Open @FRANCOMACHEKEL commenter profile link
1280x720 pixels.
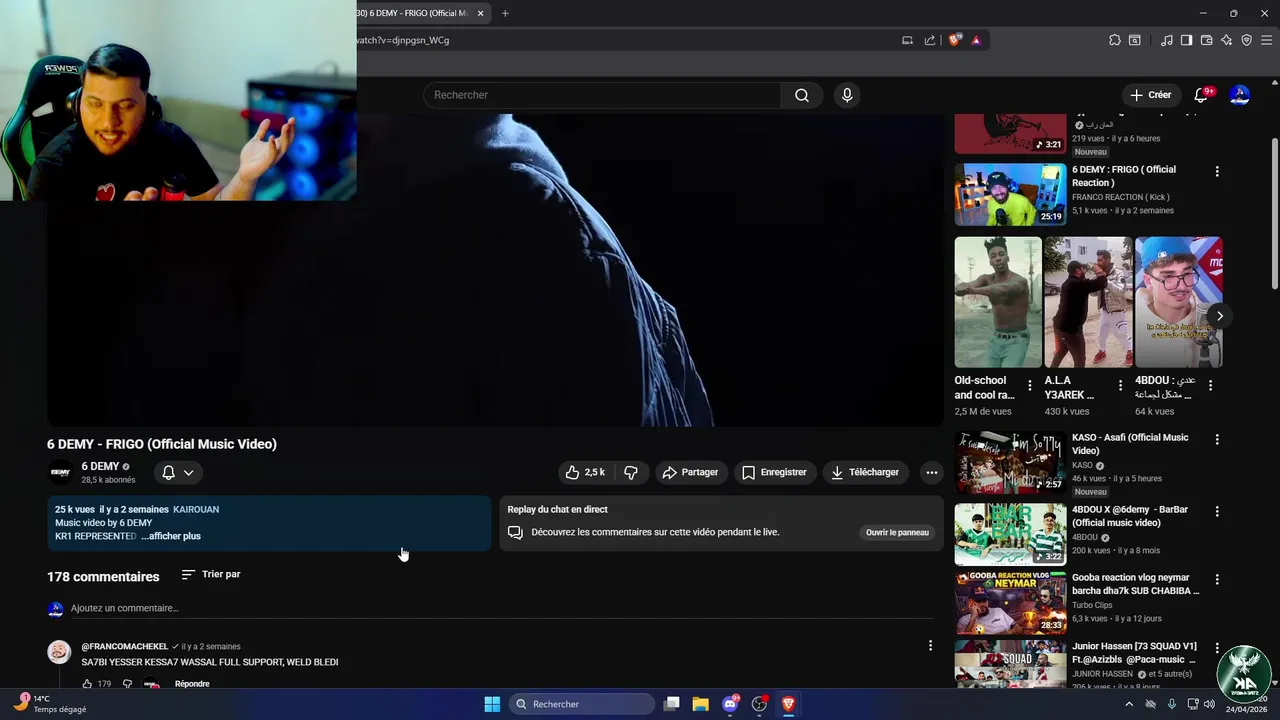(x=125, y=647)
